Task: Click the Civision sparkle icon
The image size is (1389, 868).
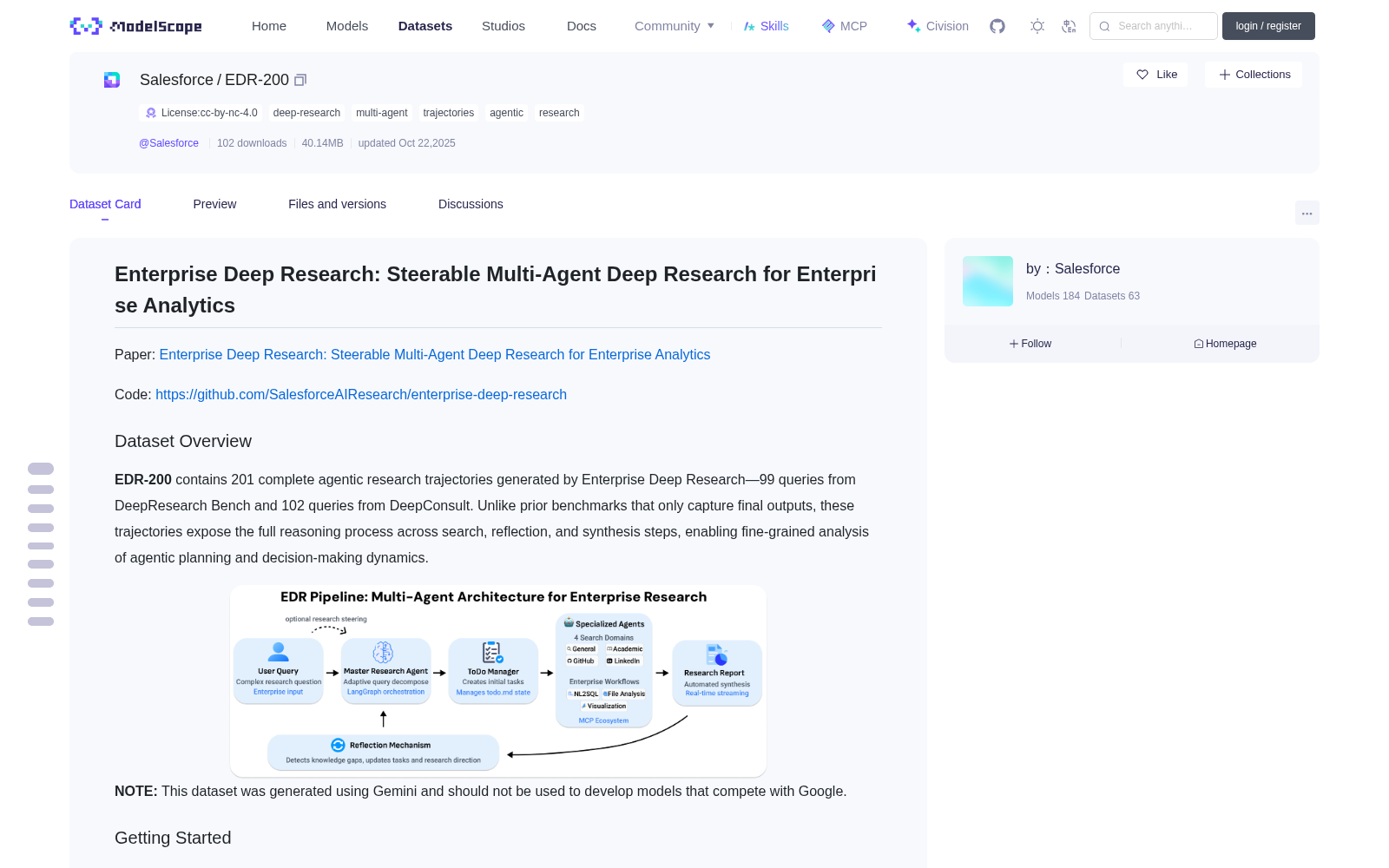Action: coord(913,26)
